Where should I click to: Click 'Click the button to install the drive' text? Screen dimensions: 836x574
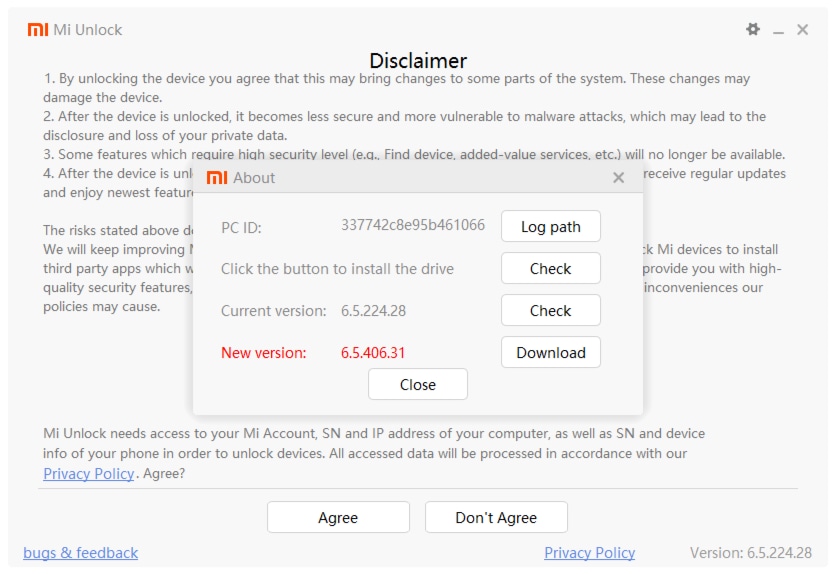(337, 269)
